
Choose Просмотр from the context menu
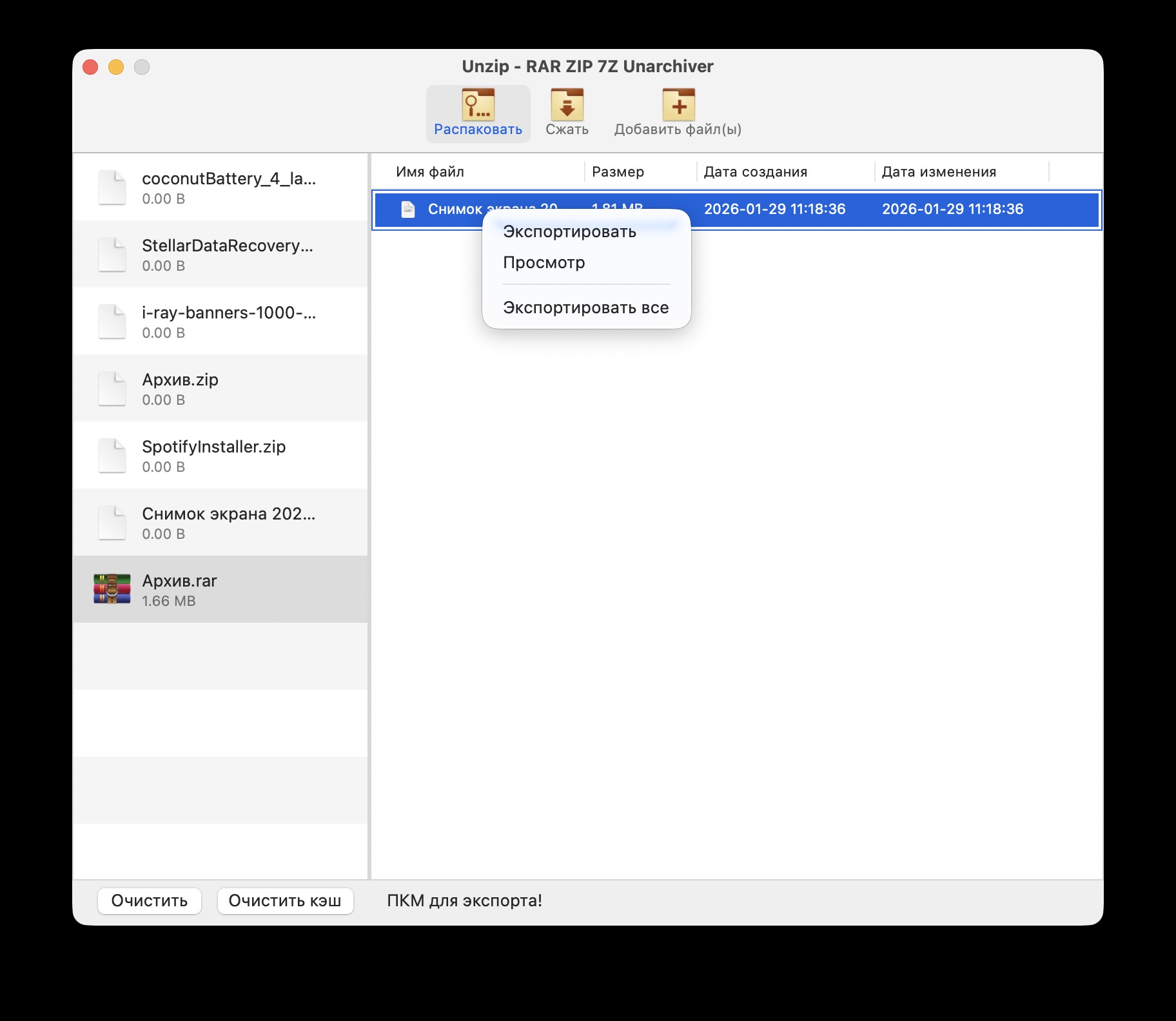545,262
